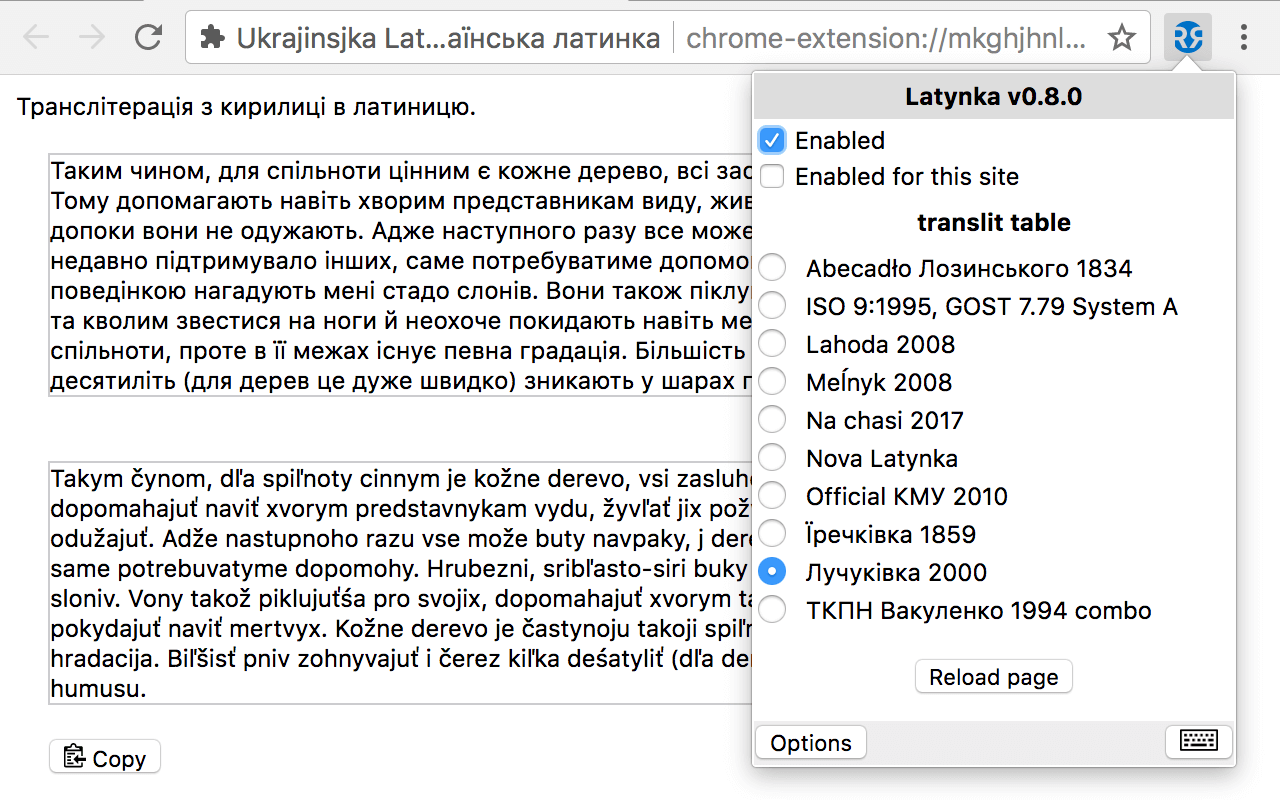The height and width of the screenshot is (800, 1280).
Task: Click the forward navigation arrow
Action: [x=92, y=38]
